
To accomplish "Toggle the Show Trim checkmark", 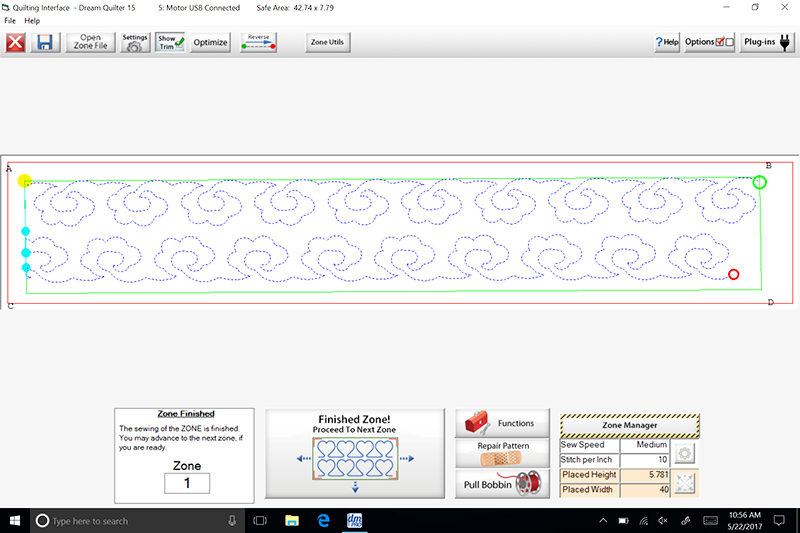I will [x=170, y=43].
